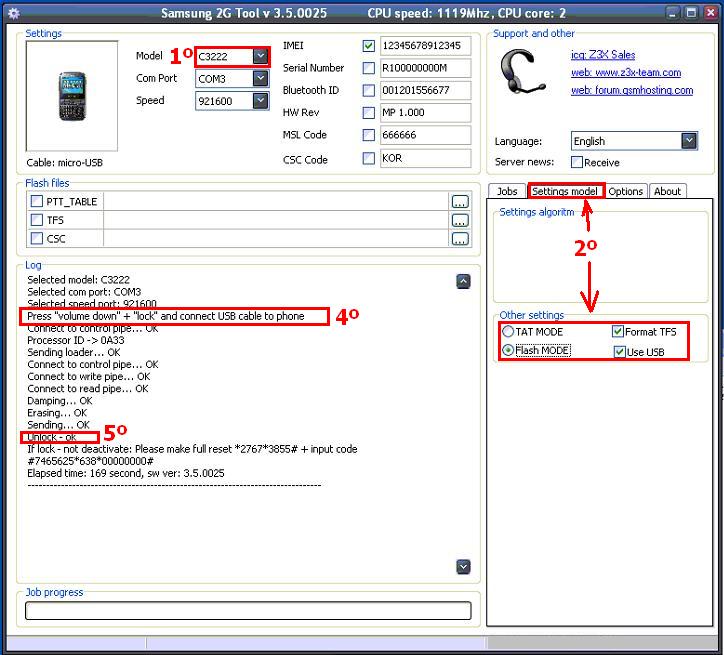Check the PTT_TABLE flash file checkbox
The width and height of the screenshot is (724, 655).
tap(36, 201)
